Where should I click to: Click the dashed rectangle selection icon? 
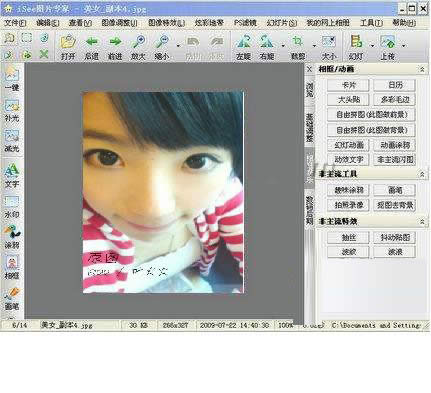(27, 38)
